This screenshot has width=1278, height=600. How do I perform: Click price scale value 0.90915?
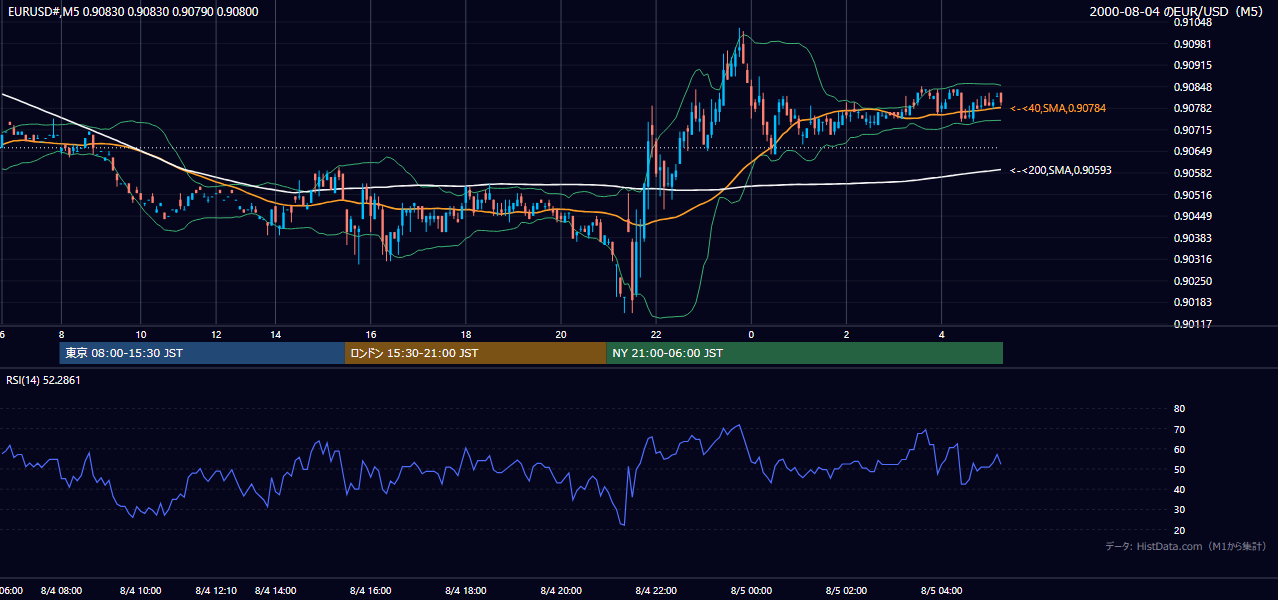[x=1193, y=65]
